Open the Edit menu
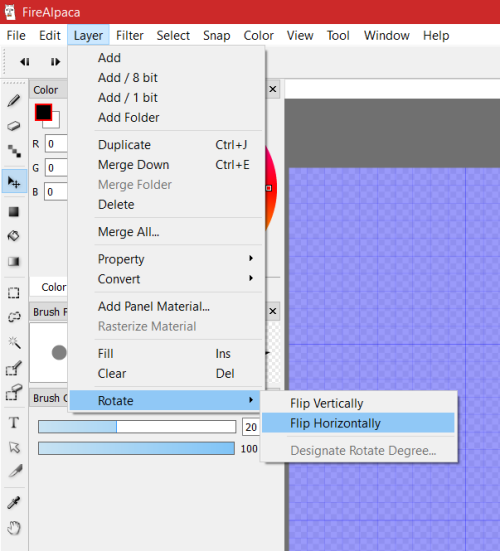Viewport: 500px width, 551px height. coord(50,35)
